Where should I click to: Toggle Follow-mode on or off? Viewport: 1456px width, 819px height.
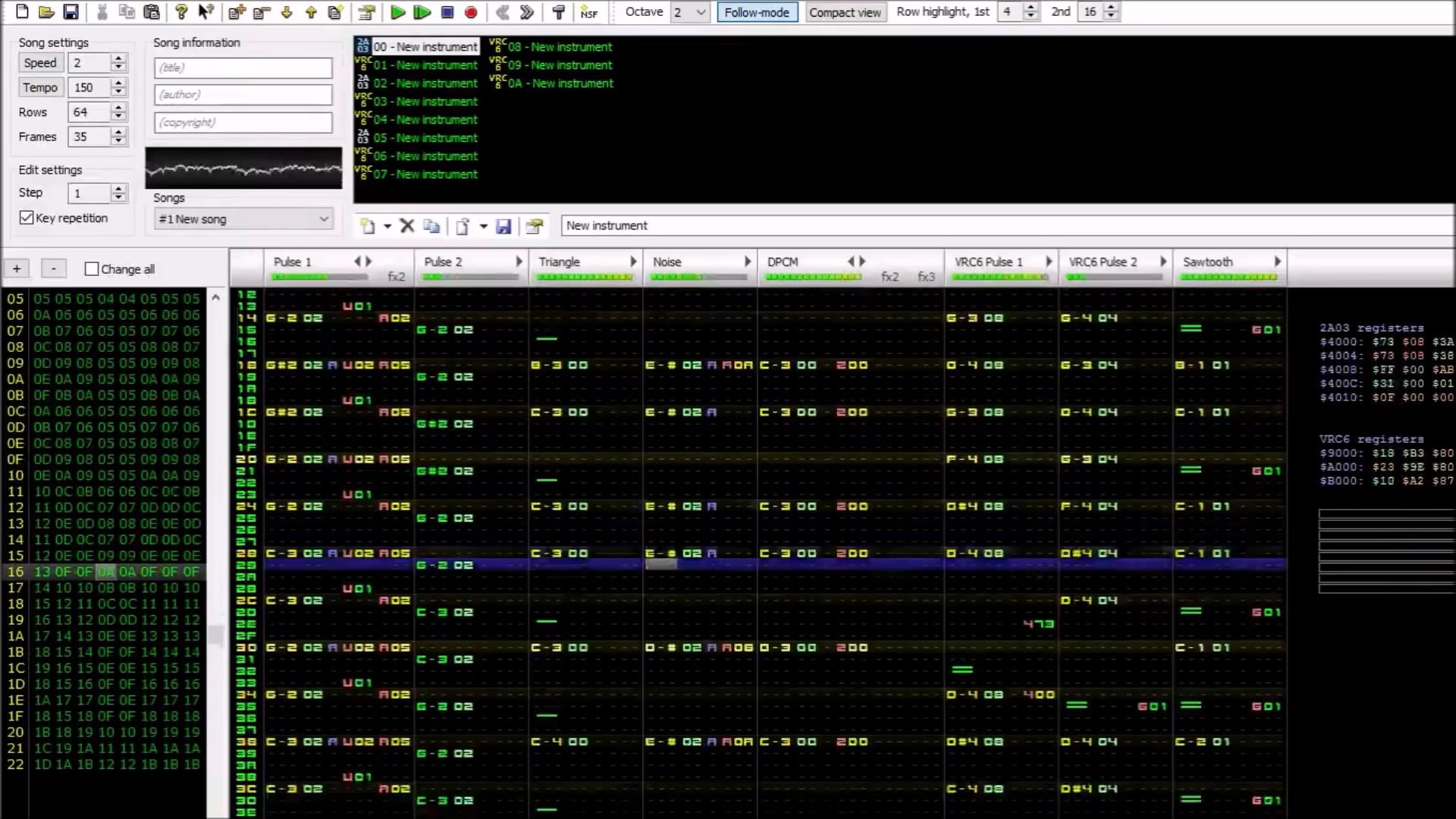pos(756,11)
